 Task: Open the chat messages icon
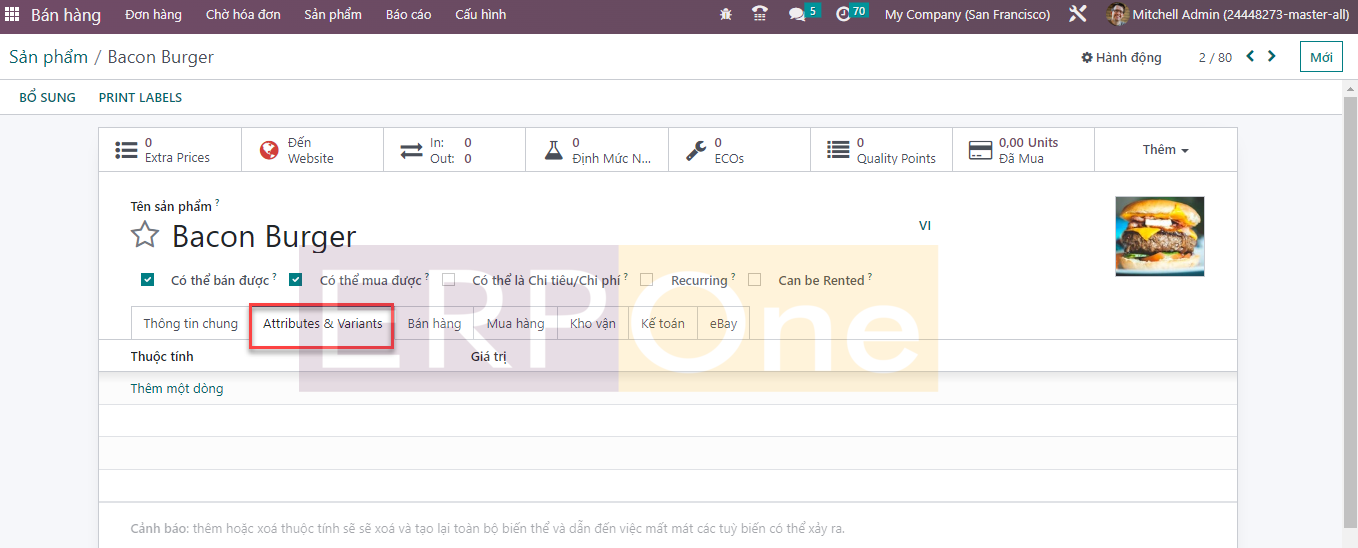pyautogui.click(x=797, y=15)
